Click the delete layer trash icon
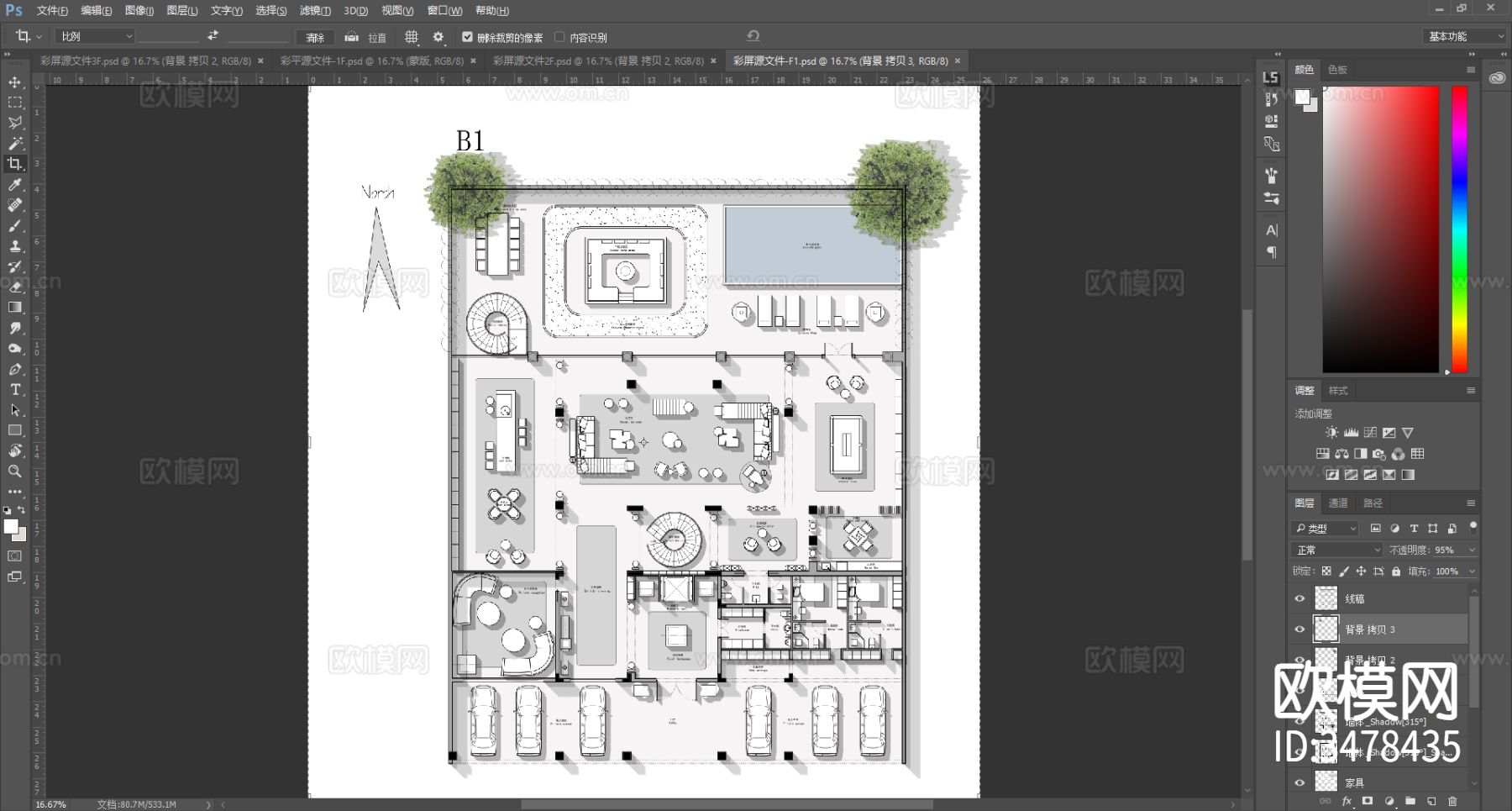The width and height of the screenshot is (1512, 811). [x=1452, y=801]
